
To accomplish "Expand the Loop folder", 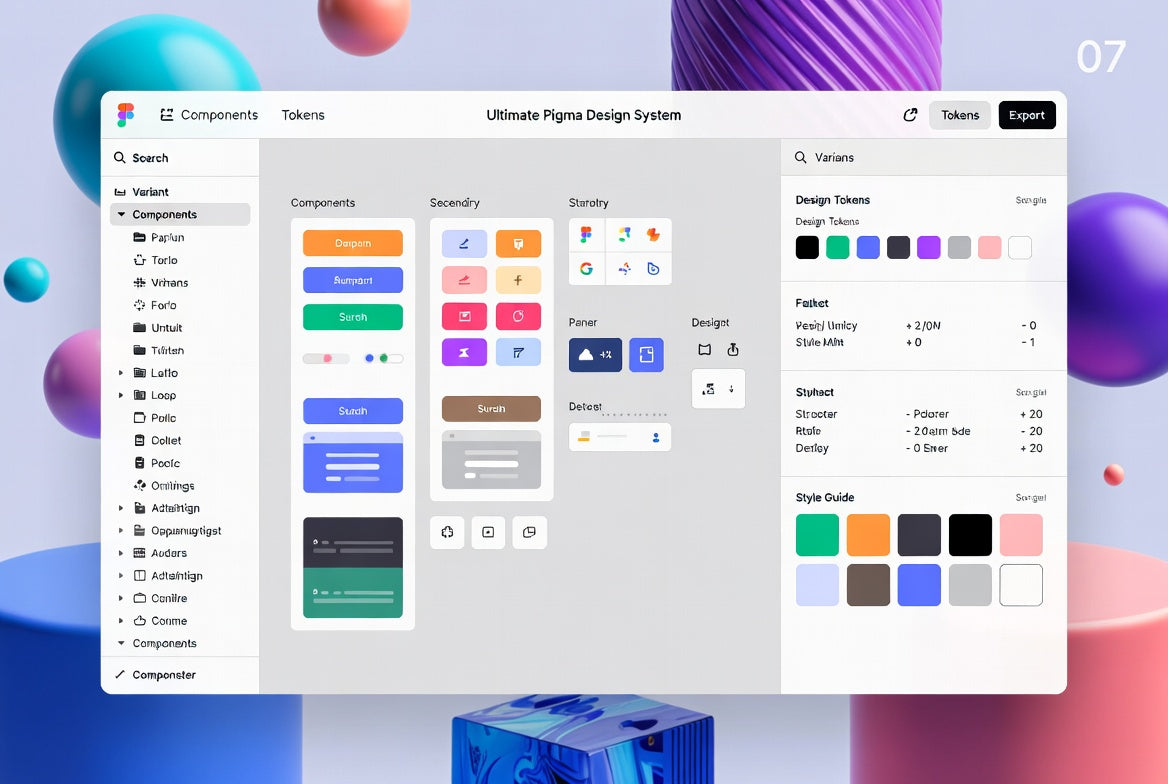I will click(121, 395).
